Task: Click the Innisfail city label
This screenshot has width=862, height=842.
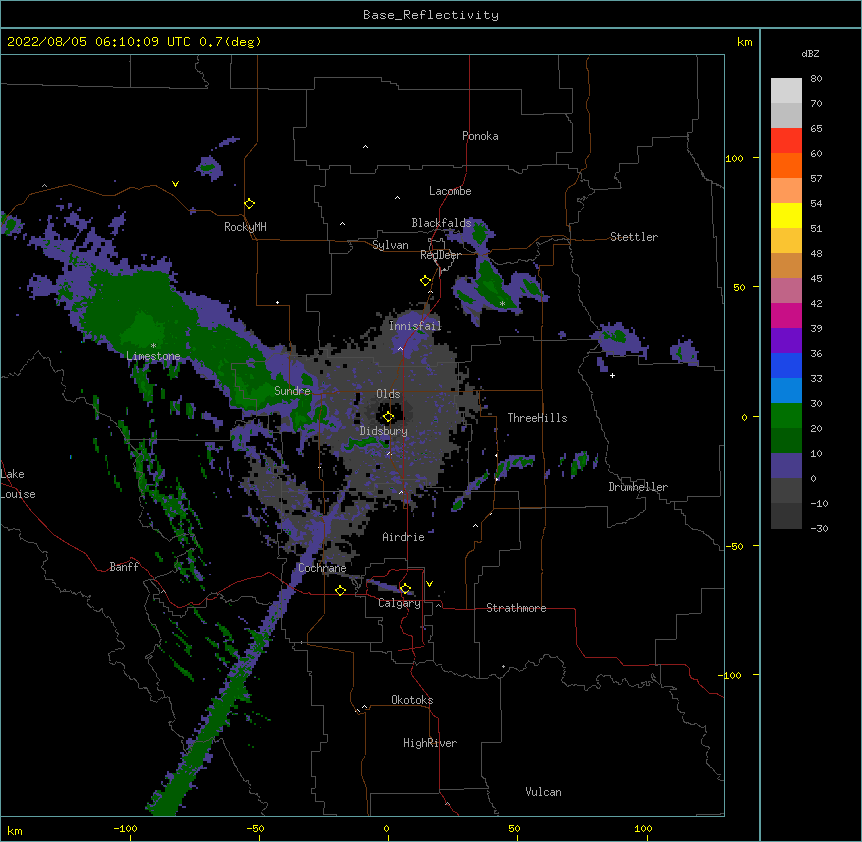Action: pos(415,326)
